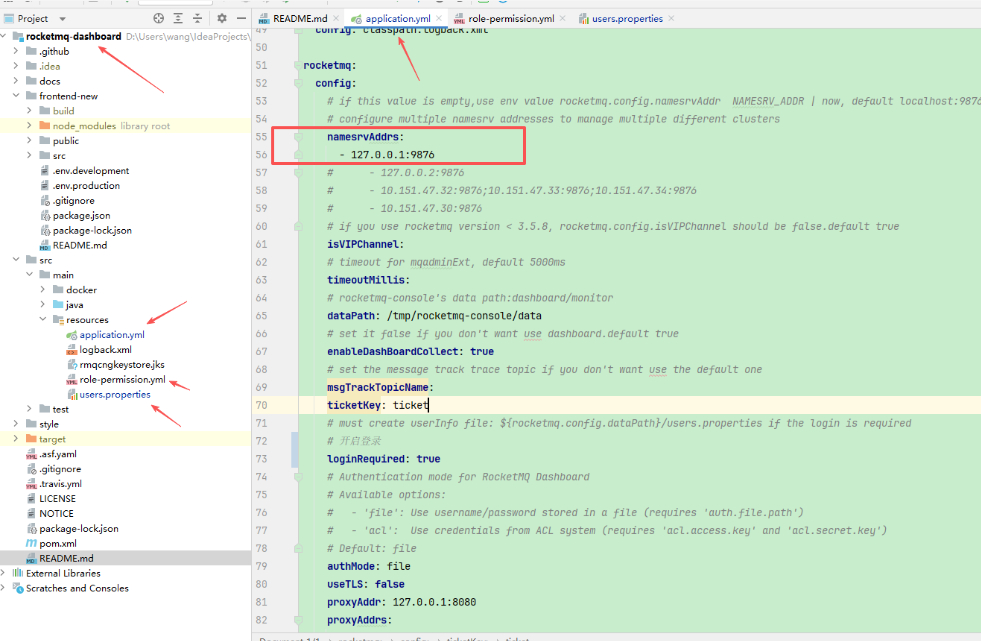Select rmqcngkeystore.jks file
This screenshot has height=641, width=981.
(x=122, y=365)
